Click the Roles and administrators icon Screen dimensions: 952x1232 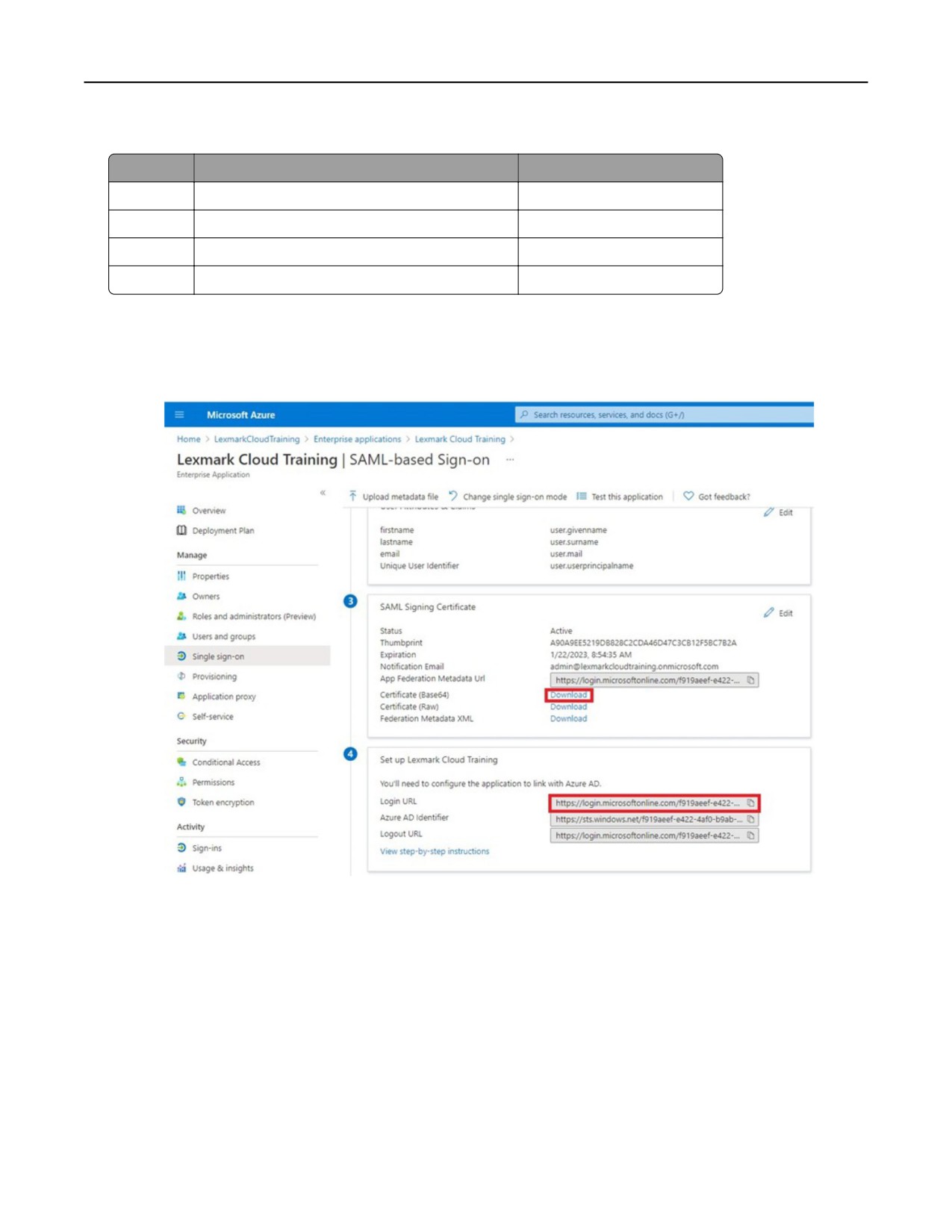point(181,616)
